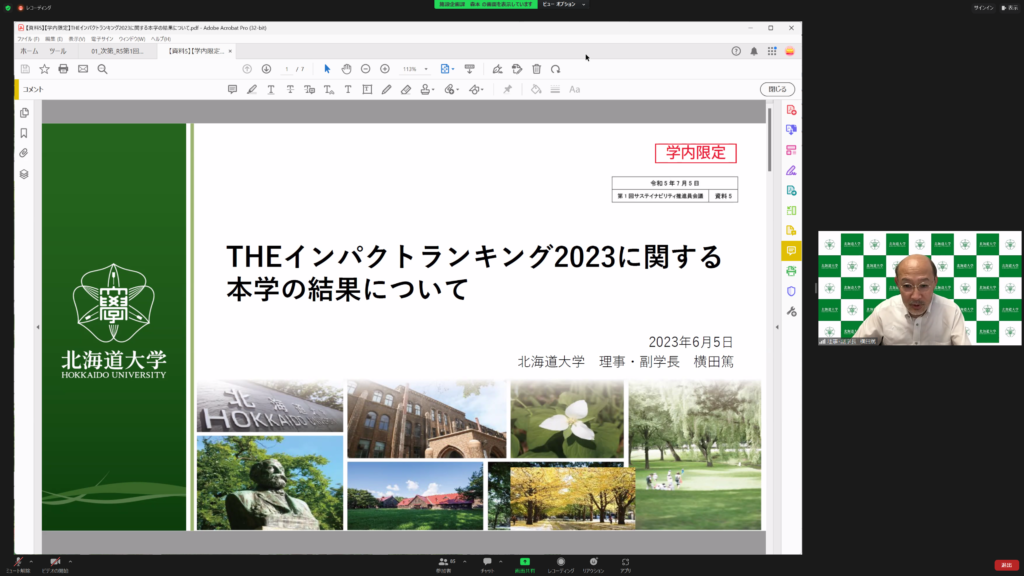Screen dimensions: 1024x576
Task: Click the red leave meeting button
Action: coord(1006,565)
